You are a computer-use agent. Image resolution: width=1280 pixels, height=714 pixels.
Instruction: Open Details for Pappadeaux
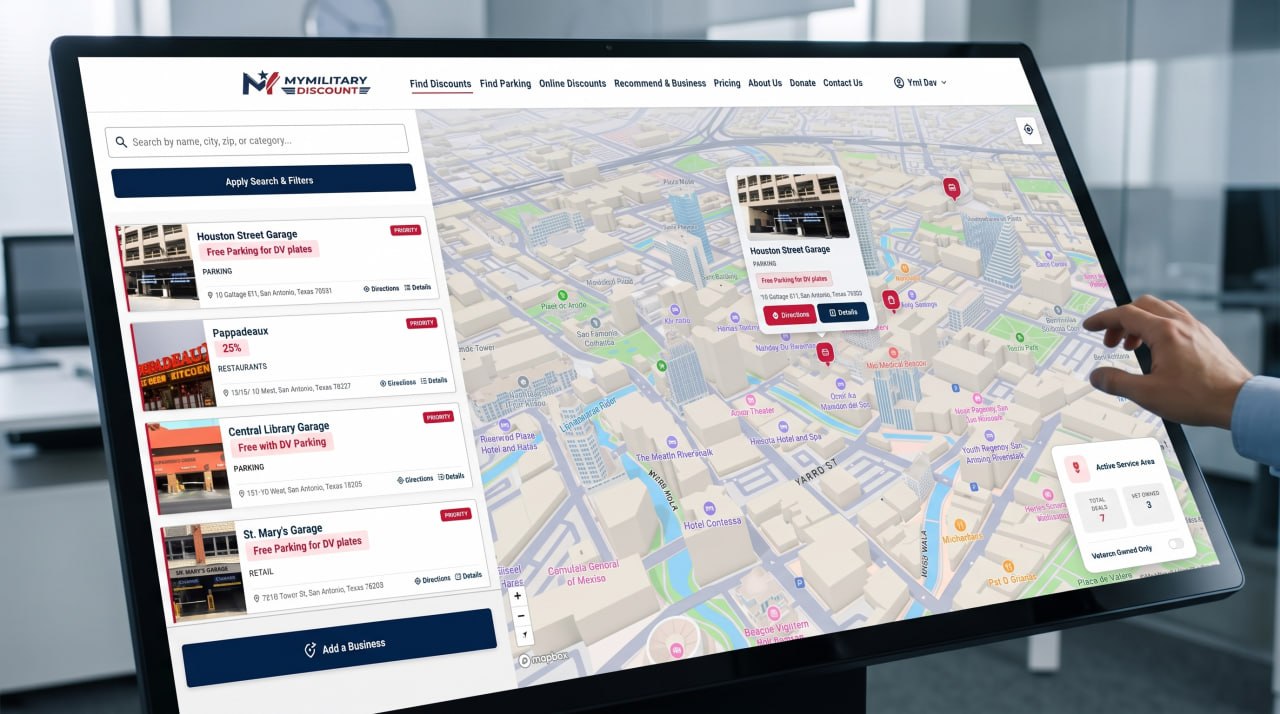[x=435, y=381]
